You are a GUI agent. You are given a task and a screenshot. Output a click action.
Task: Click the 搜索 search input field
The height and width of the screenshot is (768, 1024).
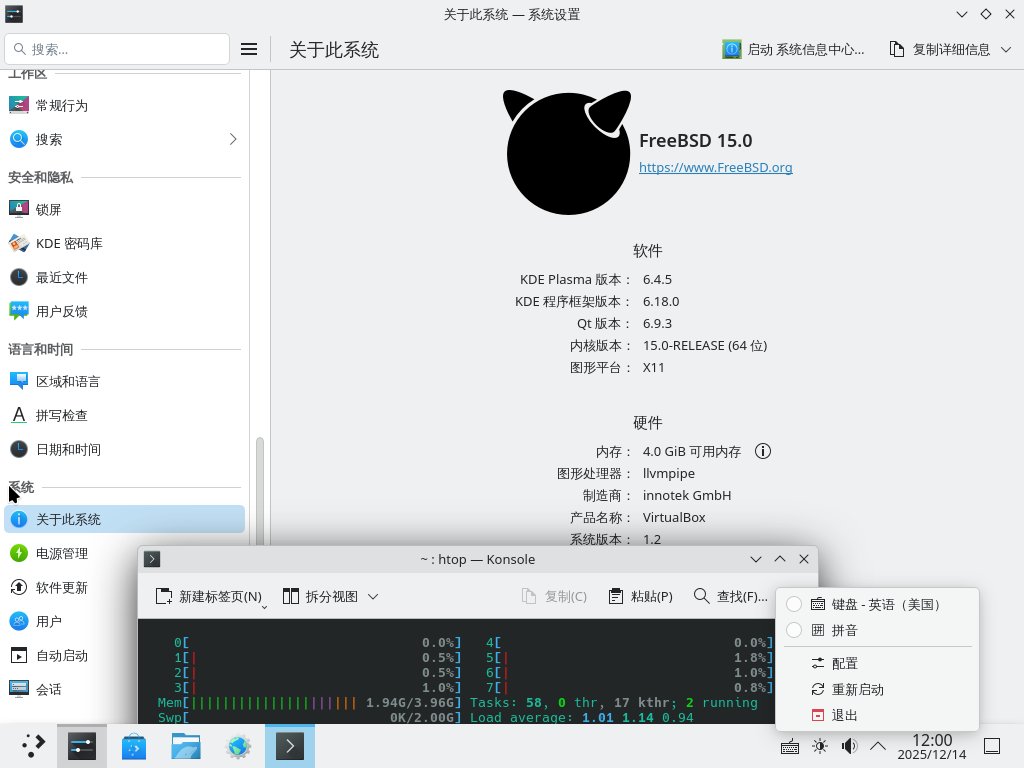click(118, 49)
